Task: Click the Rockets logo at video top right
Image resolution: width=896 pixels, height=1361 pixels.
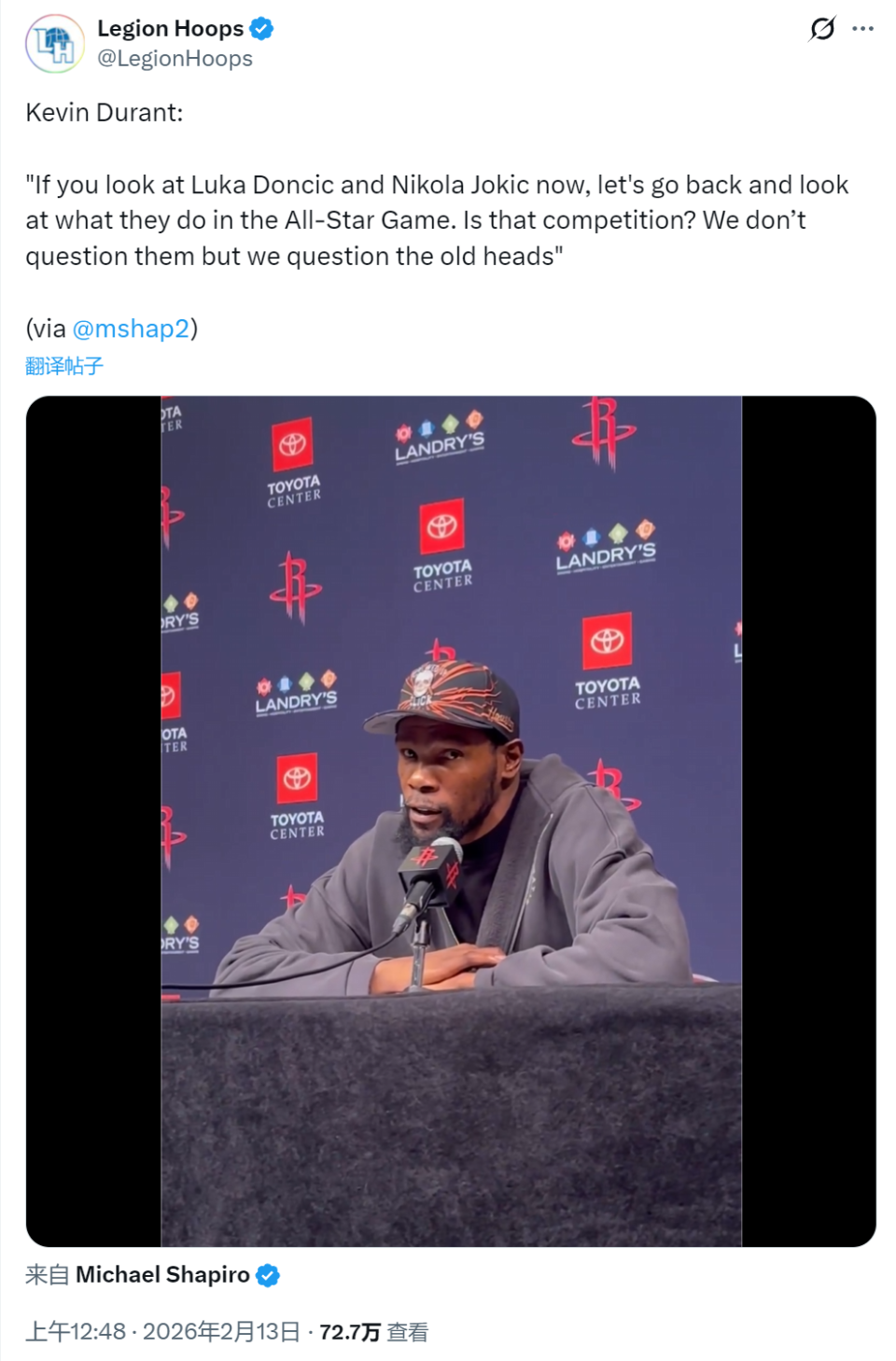Action: pyautogui.click(x=603, y=431)
